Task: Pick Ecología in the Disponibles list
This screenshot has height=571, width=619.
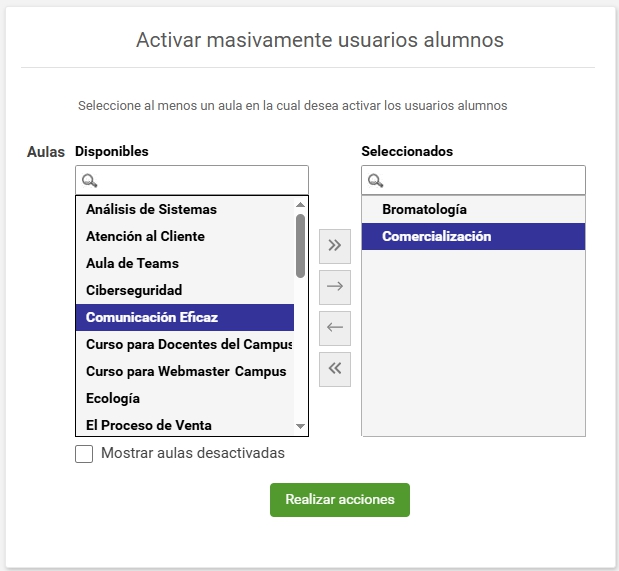Action: [185, 398]
